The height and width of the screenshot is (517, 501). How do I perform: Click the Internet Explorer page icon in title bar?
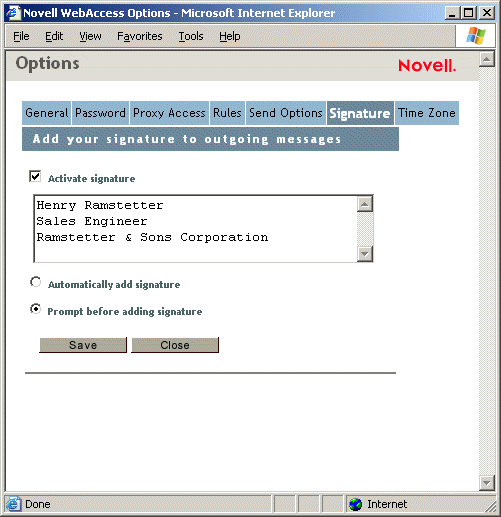coord(13,13)
